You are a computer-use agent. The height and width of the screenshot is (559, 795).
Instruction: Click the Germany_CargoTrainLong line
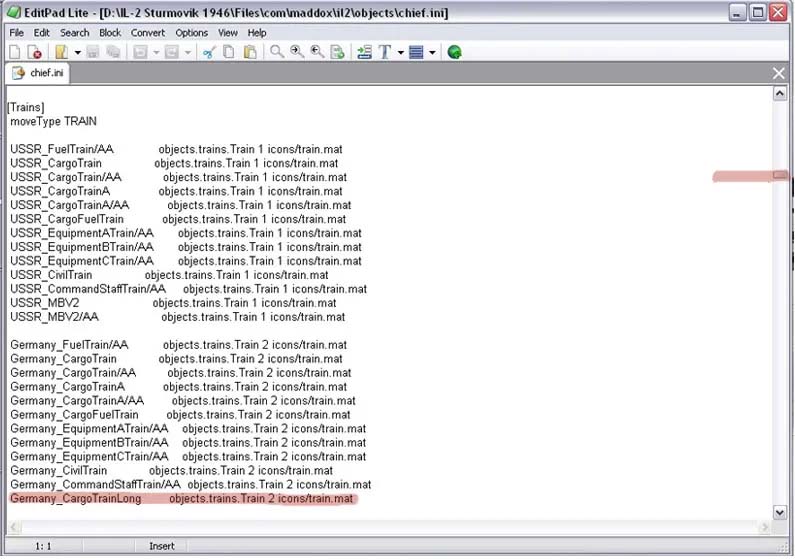182,498
